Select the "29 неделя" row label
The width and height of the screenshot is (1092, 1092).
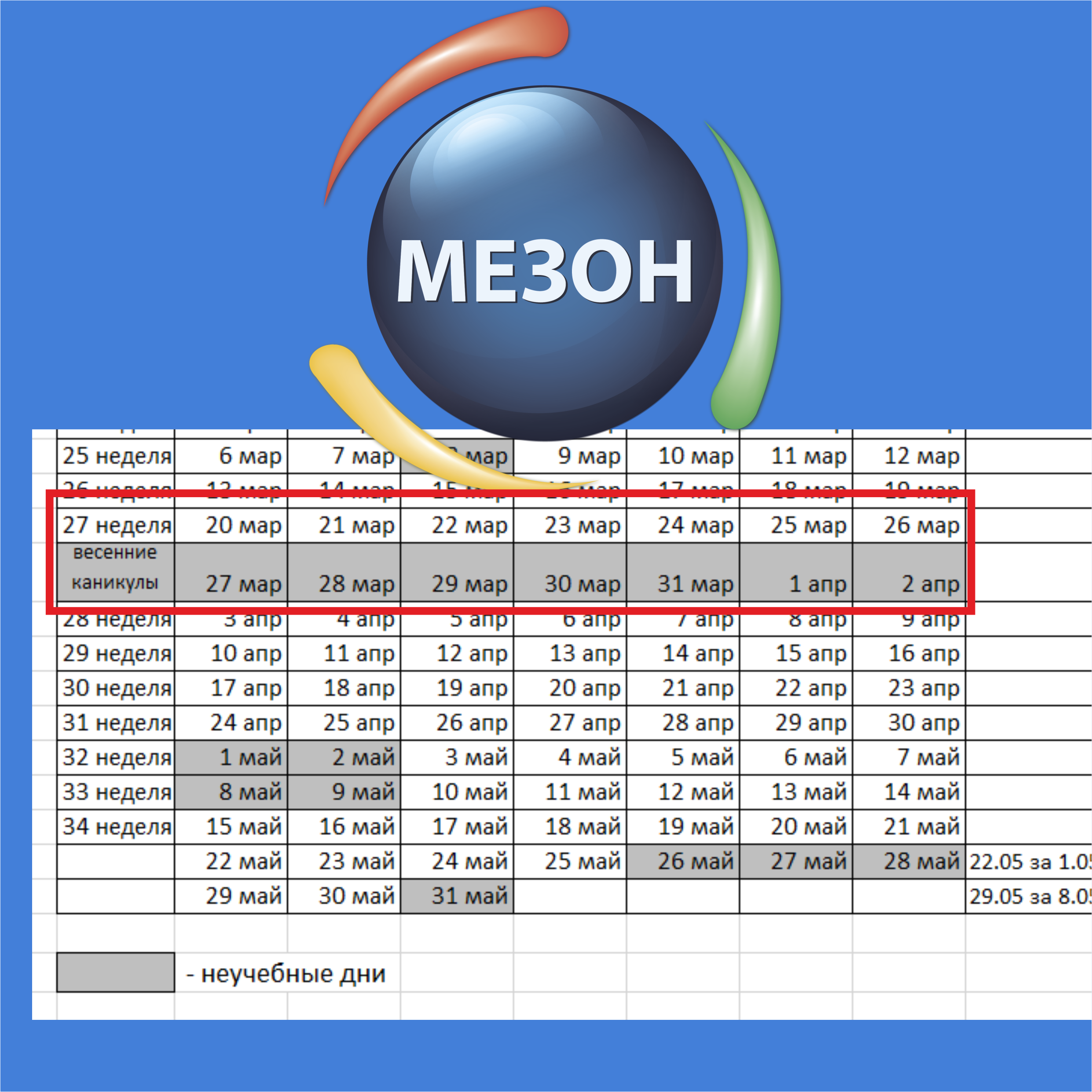coord(116,654)
